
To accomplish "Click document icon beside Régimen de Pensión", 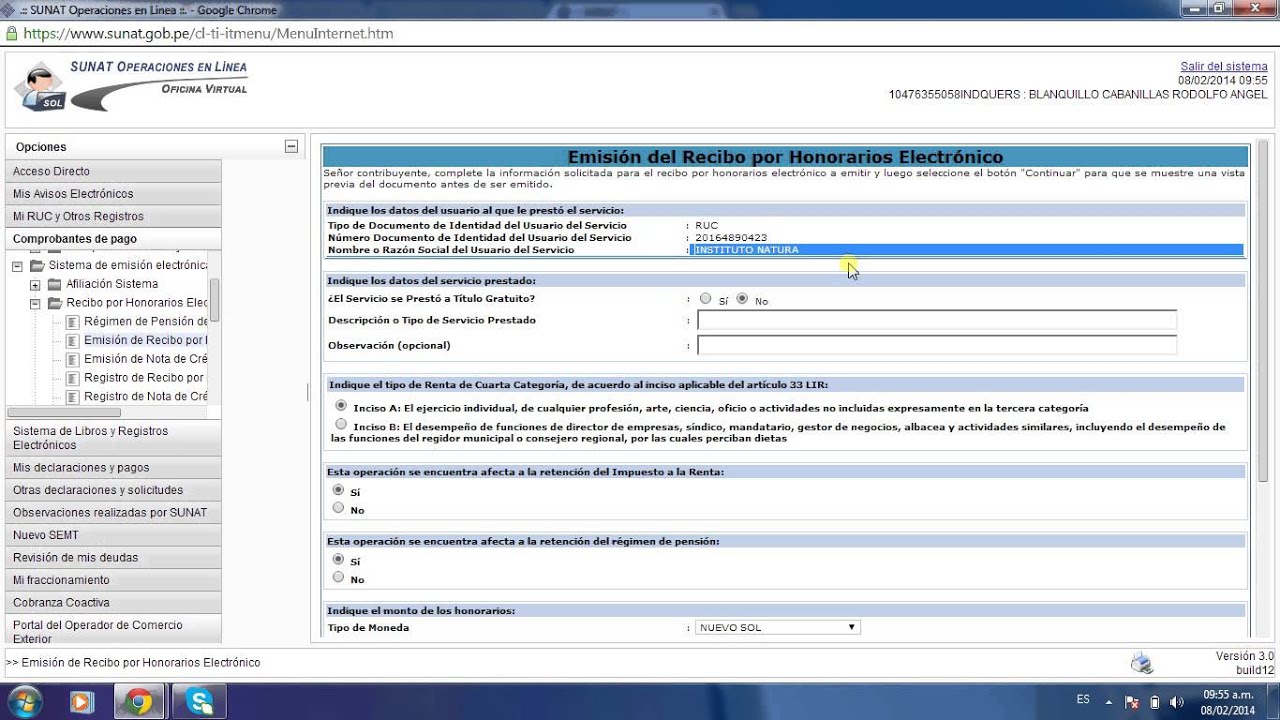I will [x=73, y=322].
